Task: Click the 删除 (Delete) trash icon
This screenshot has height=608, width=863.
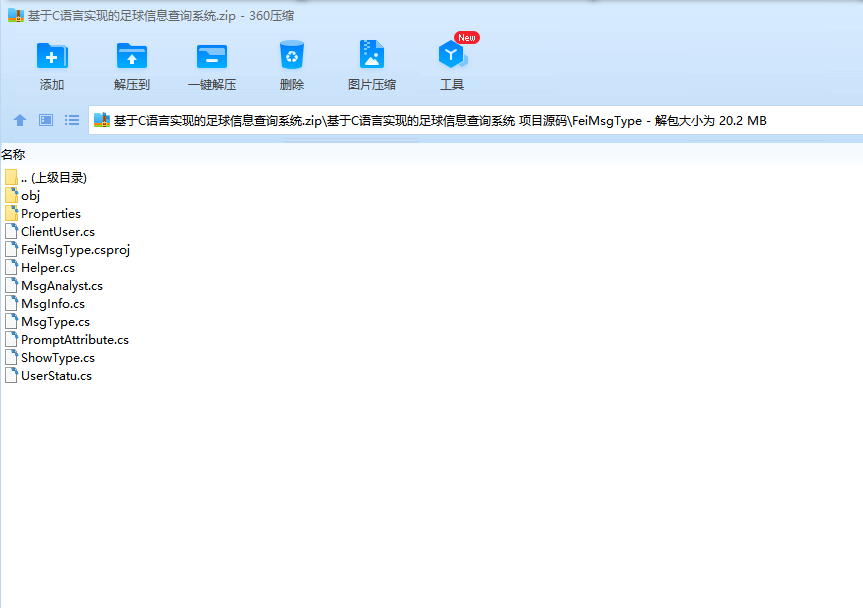Action: [292, 54]
